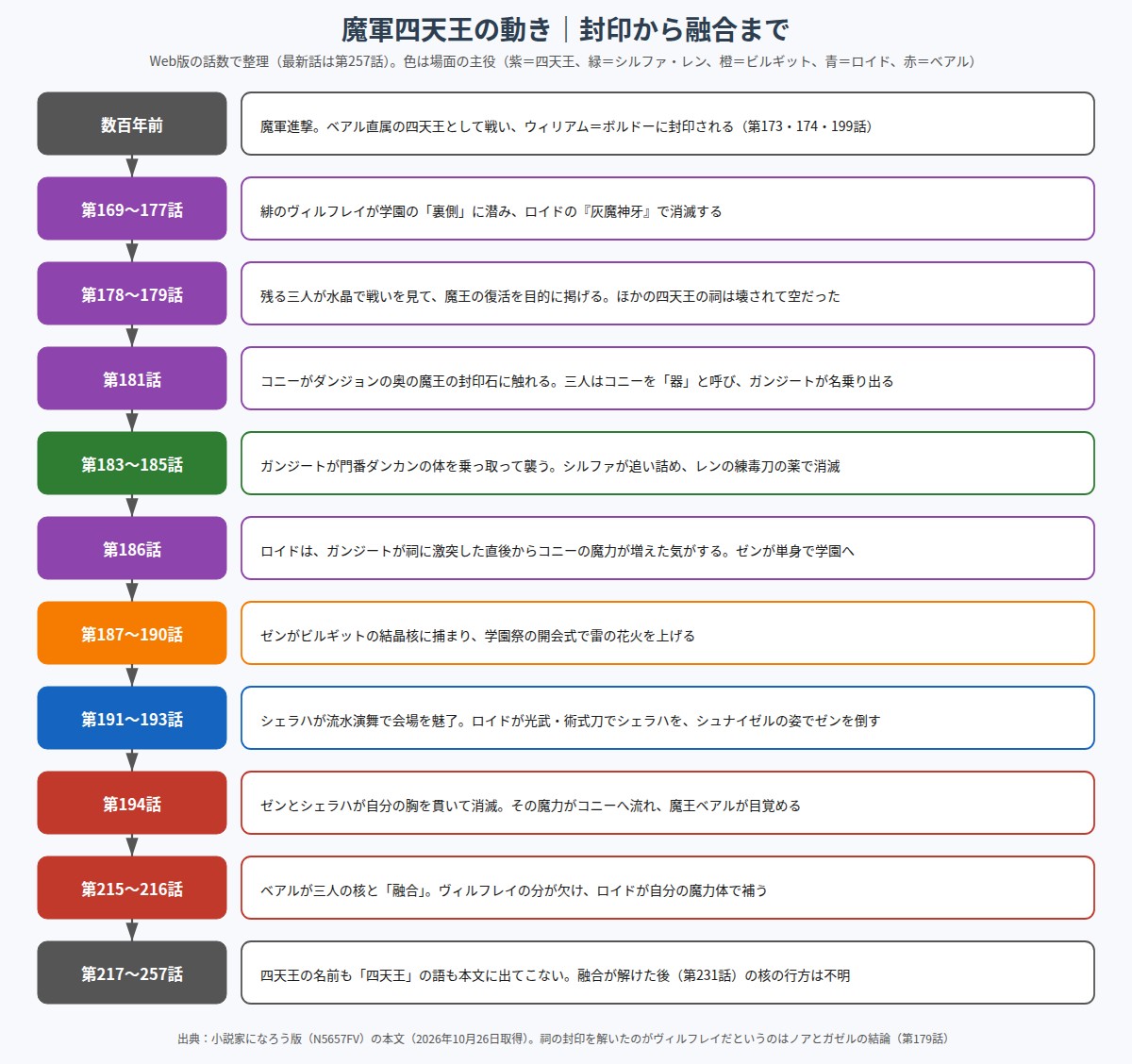Click the orange 第187～190話 label box
Image resolution: width=1132 pixels, height=1064 pixels.
[132, 633]
